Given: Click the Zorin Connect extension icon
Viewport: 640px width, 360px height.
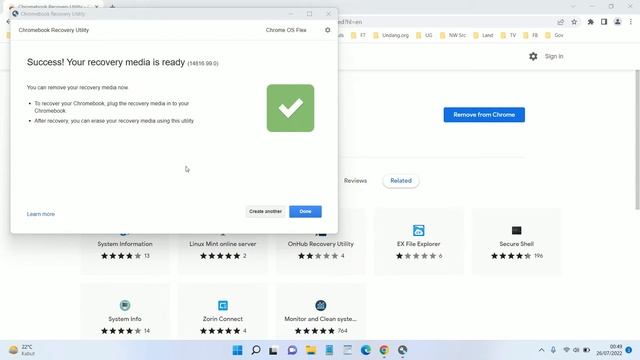Looking at the screenshot, I should point(223,305).
